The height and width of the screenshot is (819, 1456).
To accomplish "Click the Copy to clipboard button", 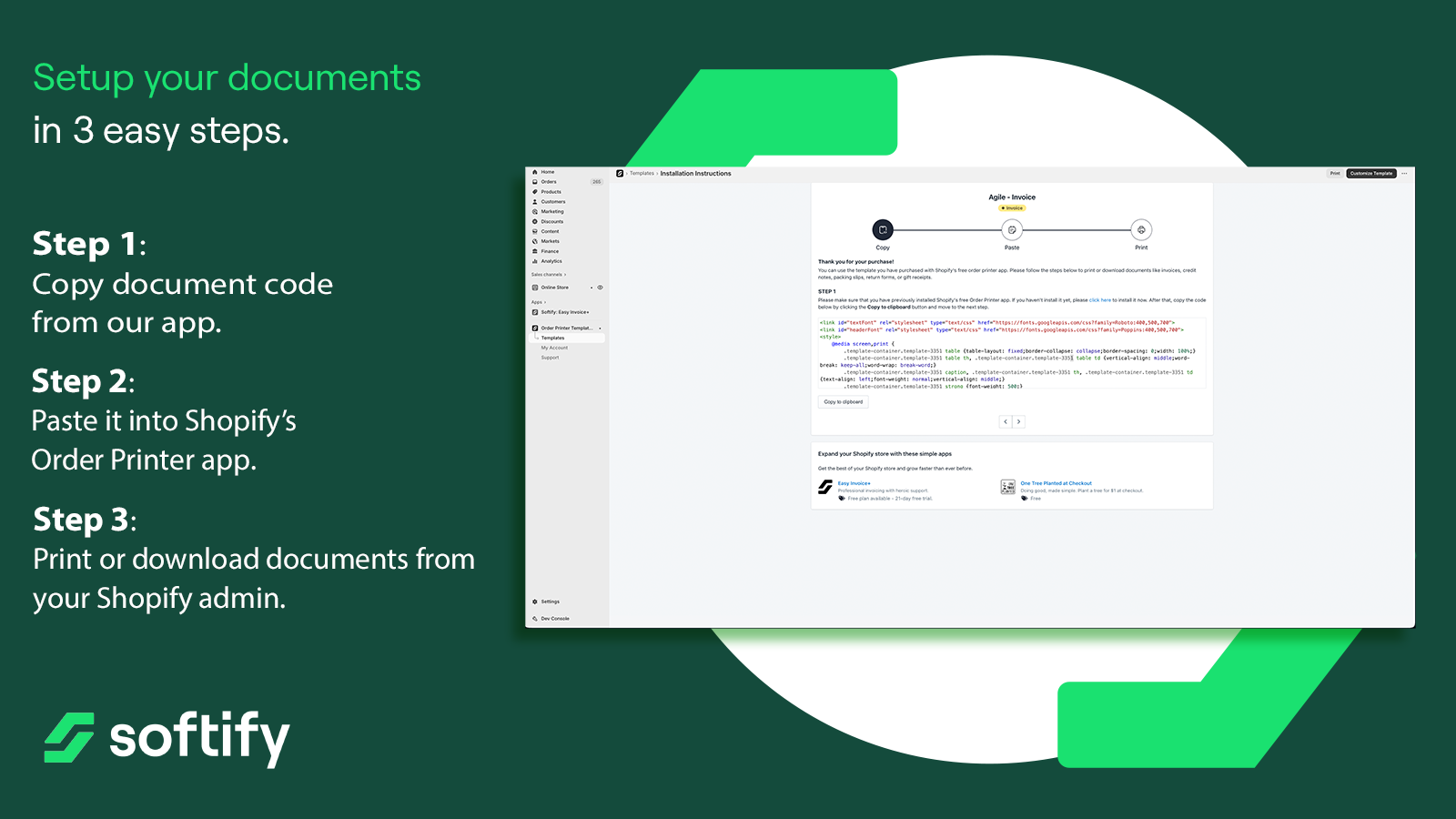I will pos(843,402).
